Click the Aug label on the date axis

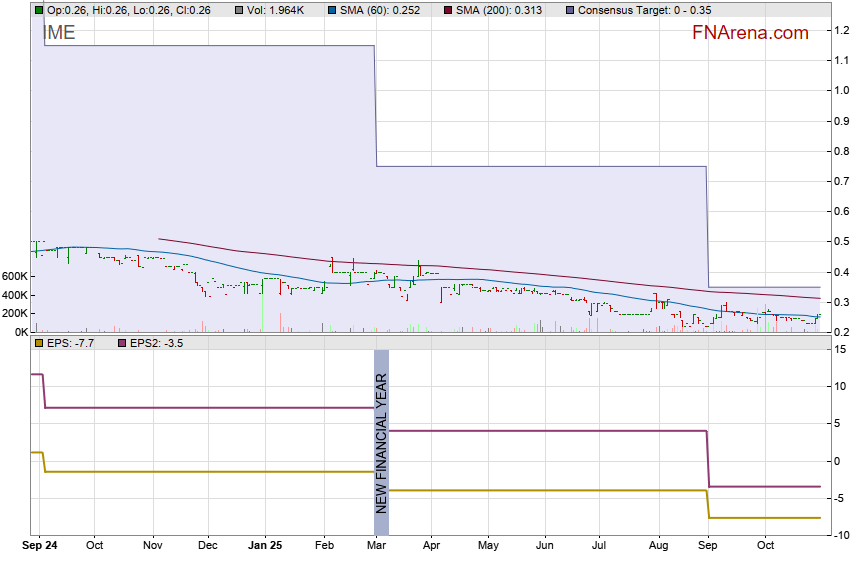657,547
